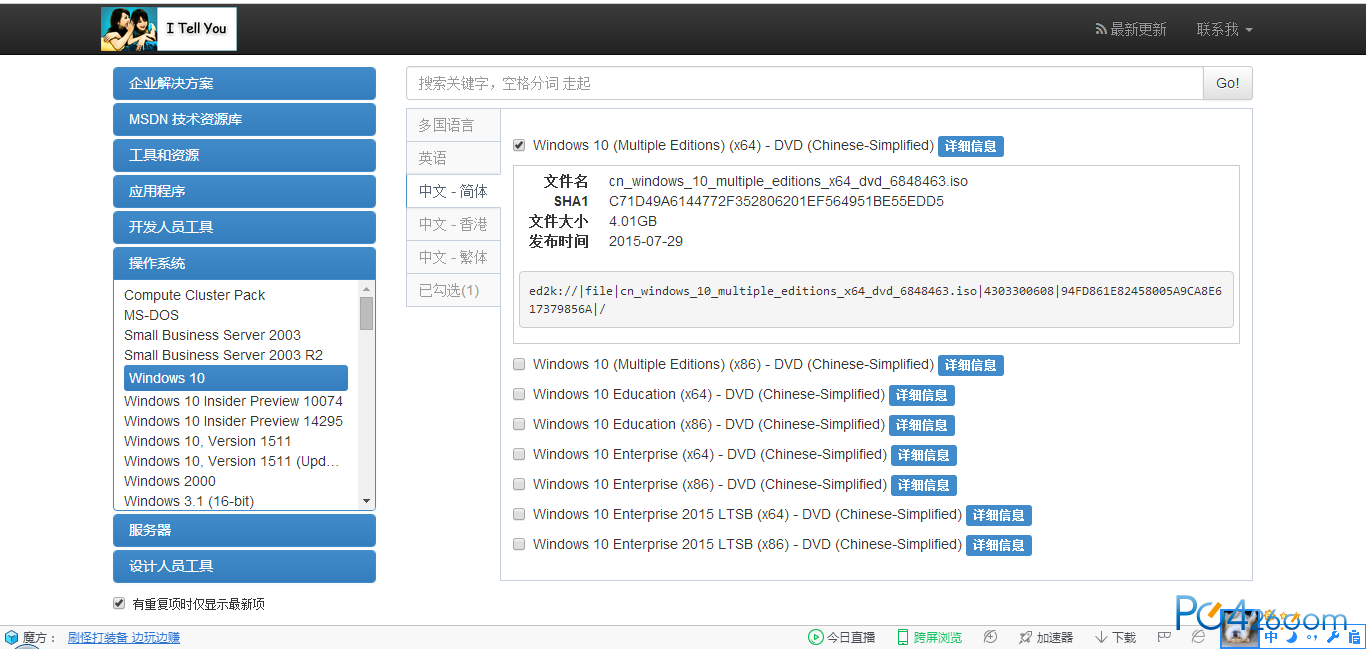
Task: Click the Go! search button
Action: point(1227,83)
